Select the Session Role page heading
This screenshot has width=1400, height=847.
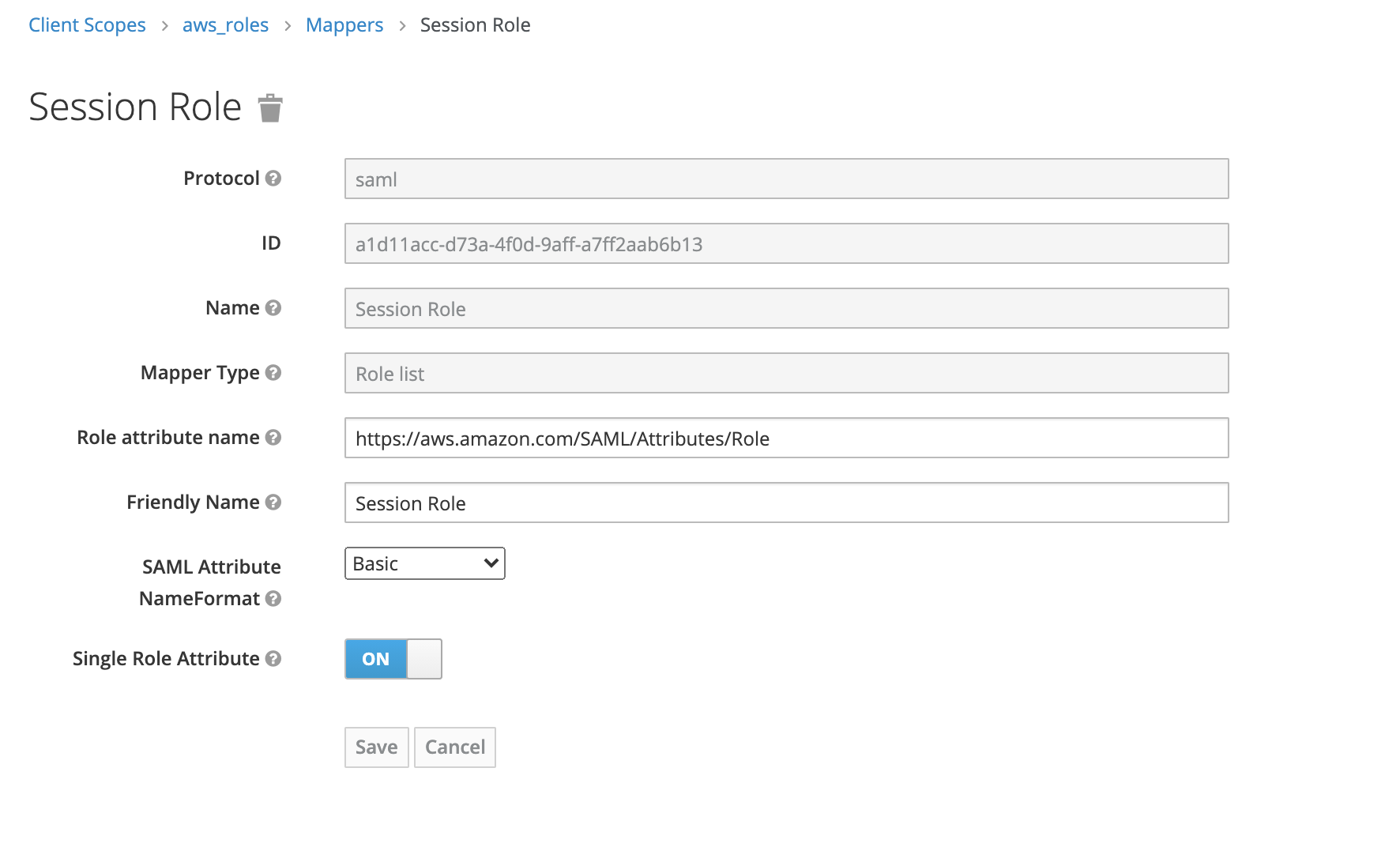pyautogui.click(x=135, y=107)
